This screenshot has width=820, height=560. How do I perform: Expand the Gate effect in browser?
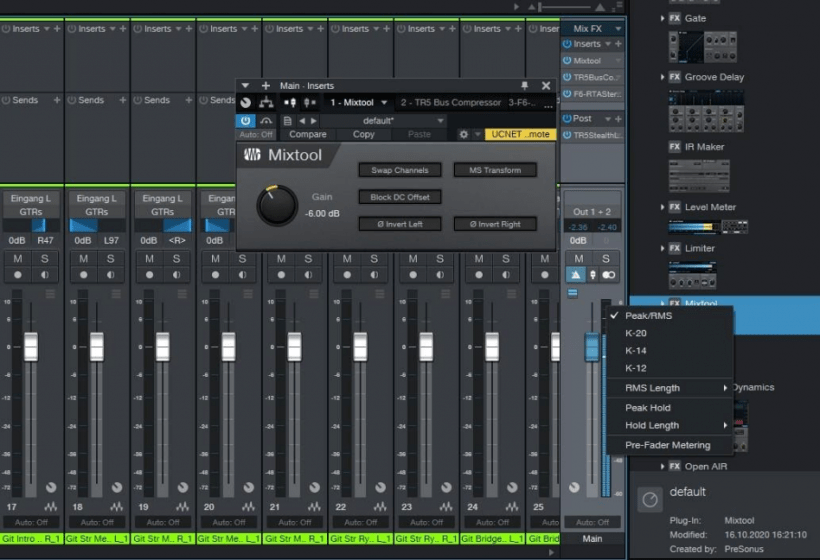663,18
